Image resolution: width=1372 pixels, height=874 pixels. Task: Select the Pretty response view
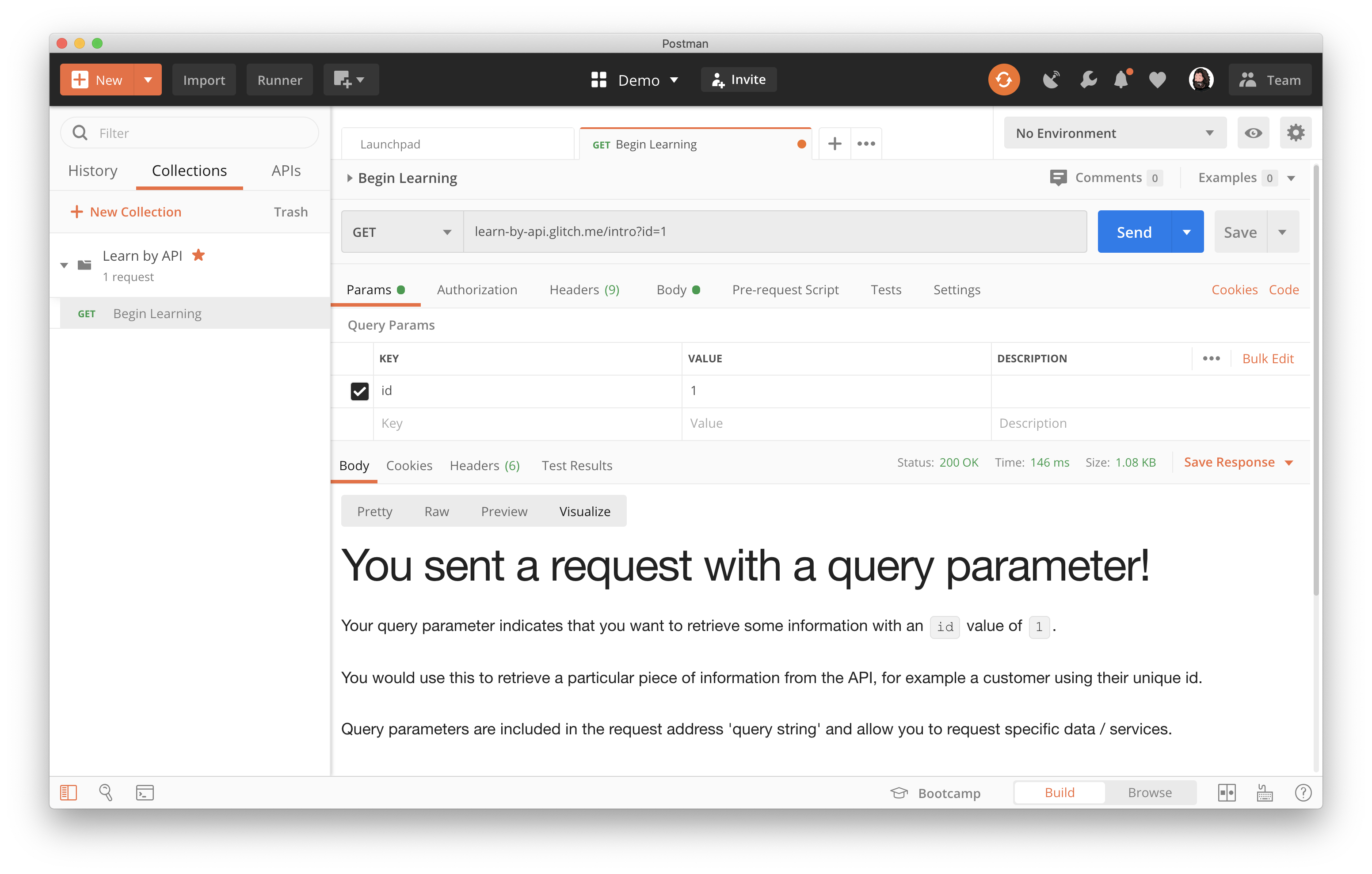pos(374,511)
